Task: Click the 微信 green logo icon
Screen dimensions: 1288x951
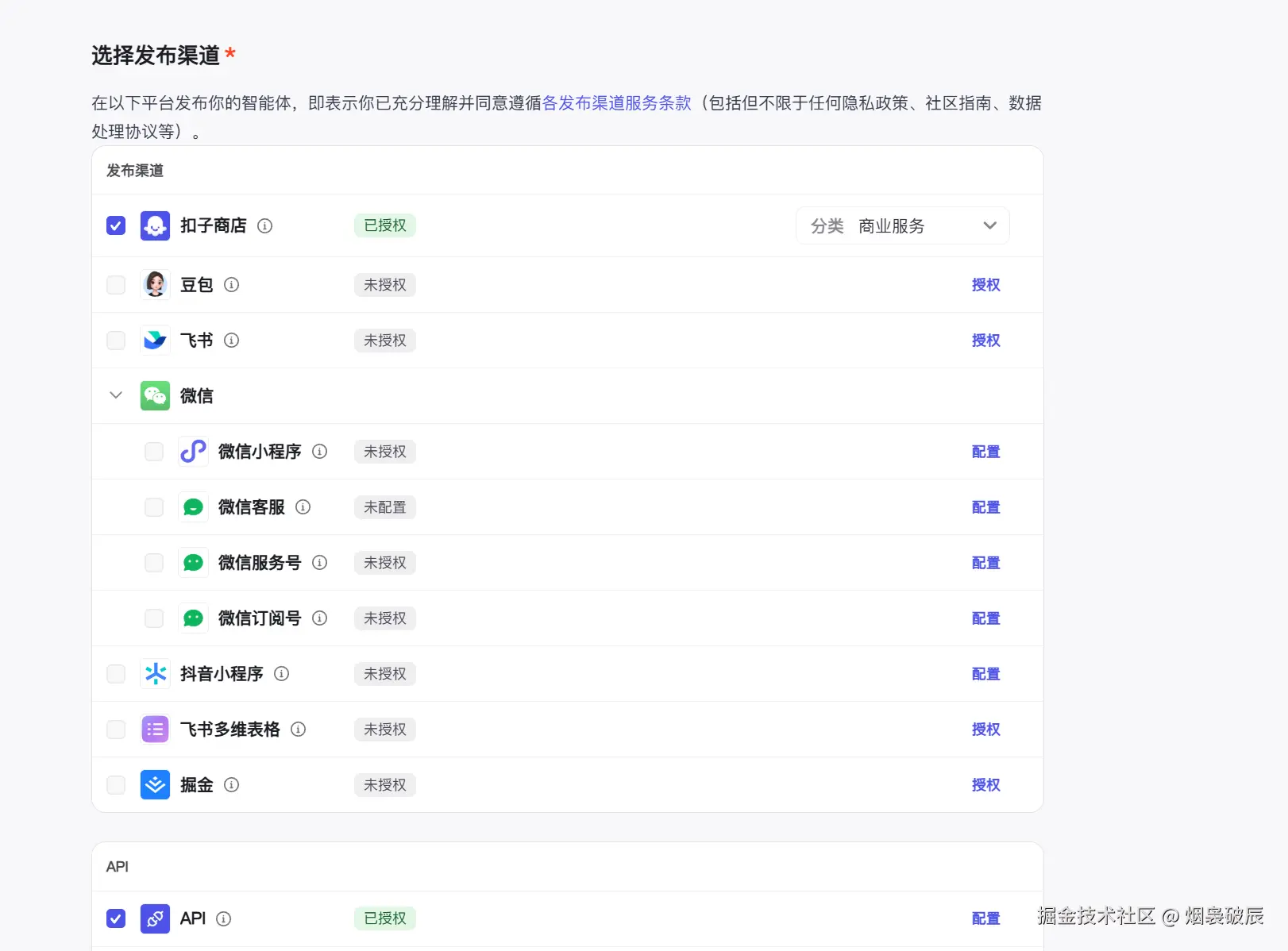Action: click(x=155, y=395)
